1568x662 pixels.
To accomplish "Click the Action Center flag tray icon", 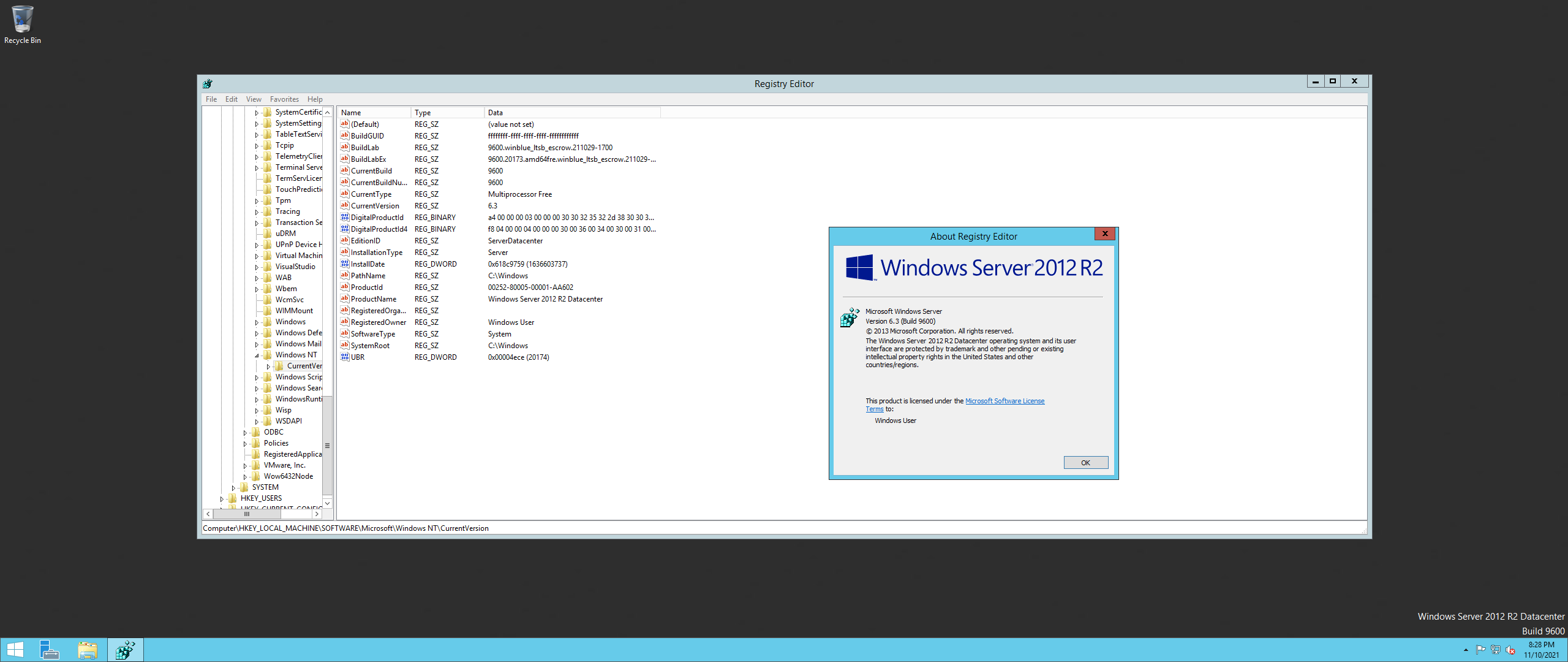I will click(x=1480, y=650).
